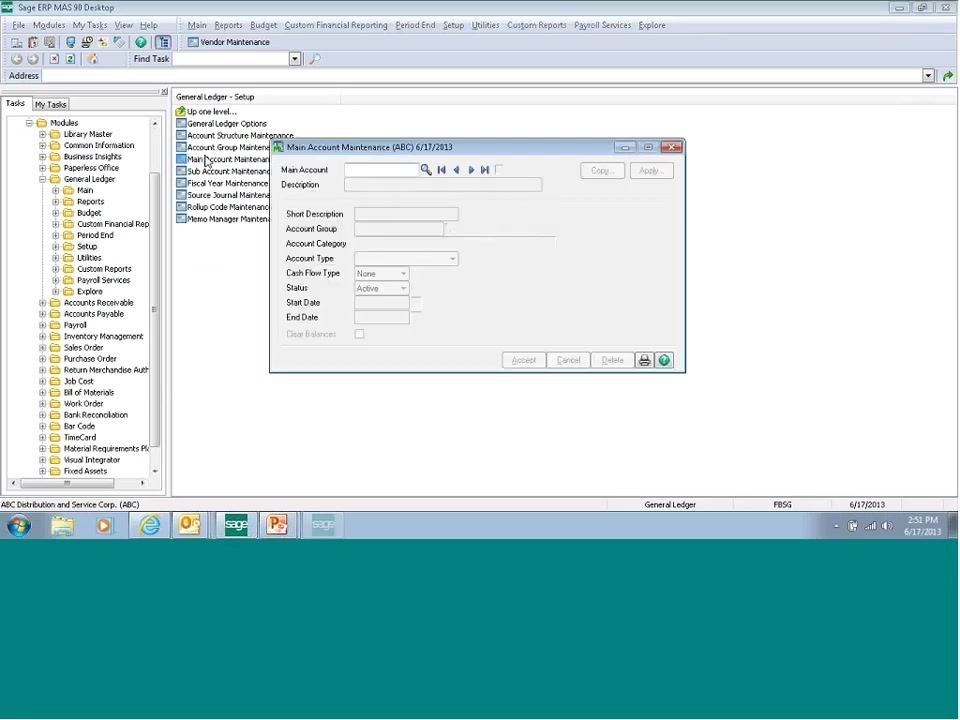Click the green Go arrow beside Address
Image resolution: width=960 pixels, height=720 pixels.
948,76
